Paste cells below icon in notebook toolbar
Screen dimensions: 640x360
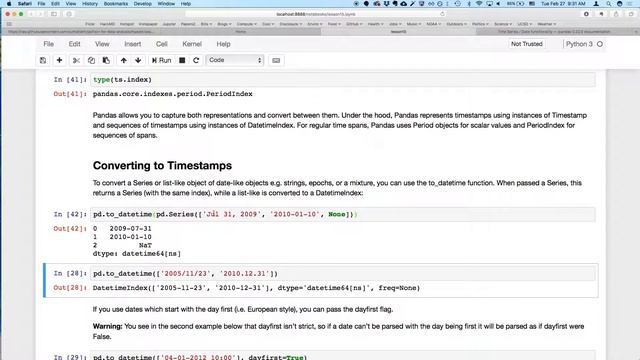point(106,60)
